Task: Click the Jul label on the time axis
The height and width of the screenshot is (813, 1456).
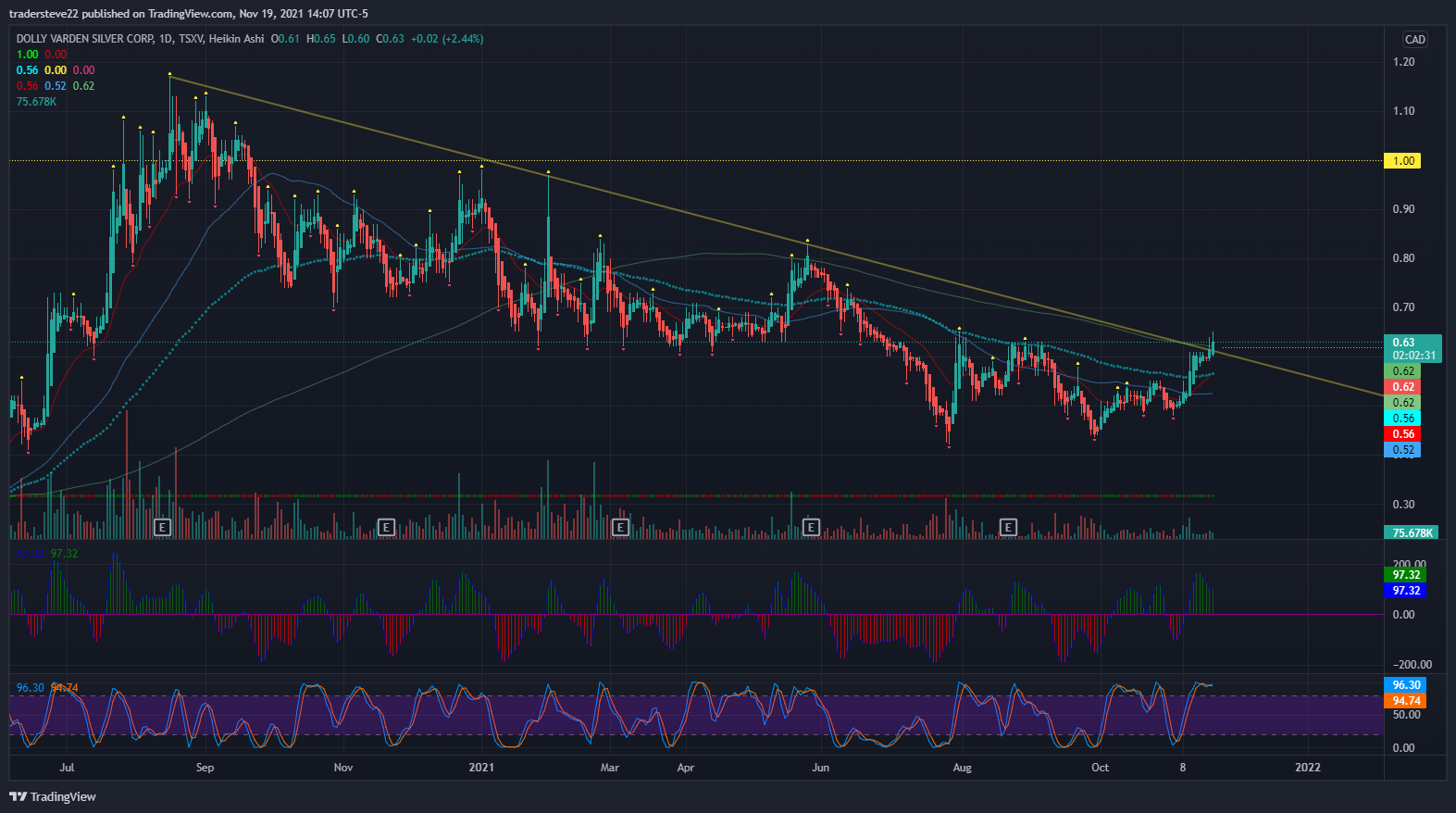Action: pos(67,768)
